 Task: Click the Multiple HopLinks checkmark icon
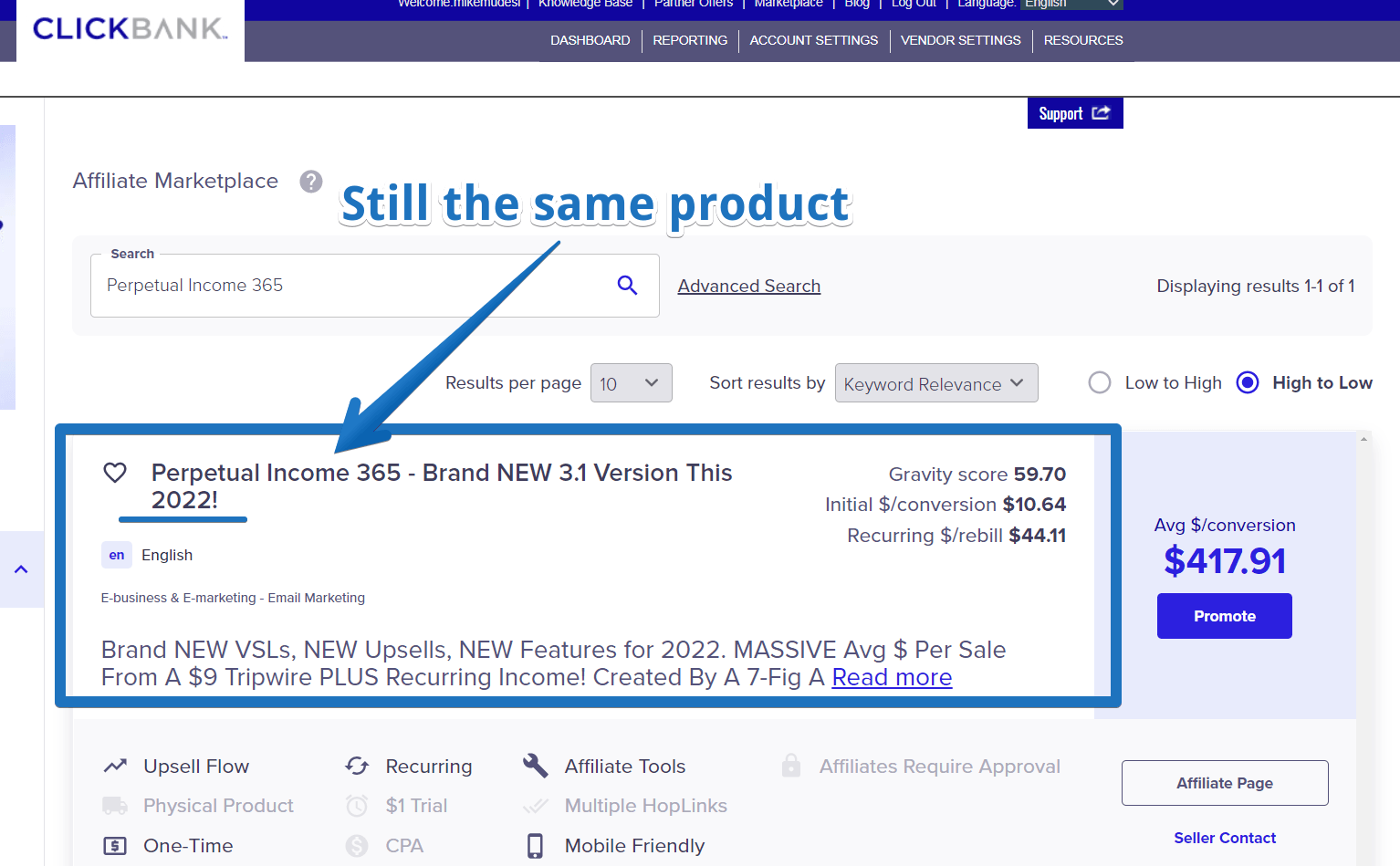[536, 806]
